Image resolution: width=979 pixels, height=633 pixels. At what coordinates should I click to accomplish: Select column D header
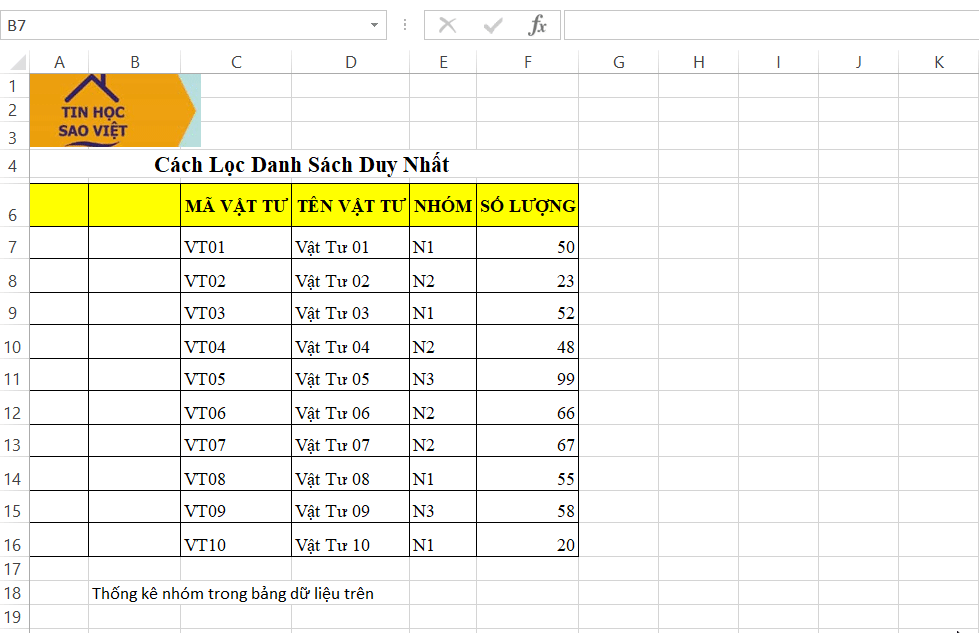[x=351, y=62]
